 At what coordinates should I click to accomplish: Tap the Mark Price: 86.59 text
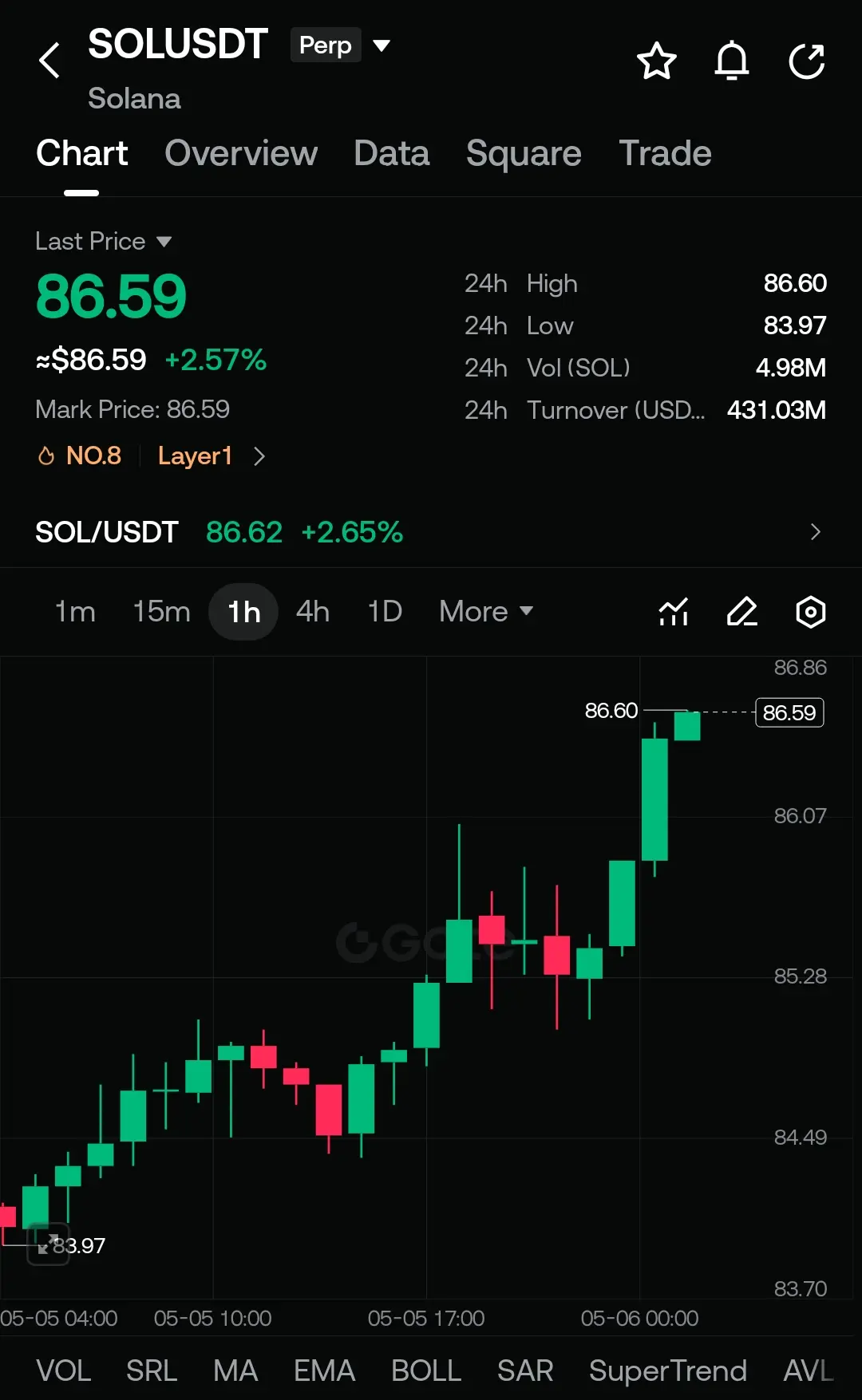click(132, 409)
